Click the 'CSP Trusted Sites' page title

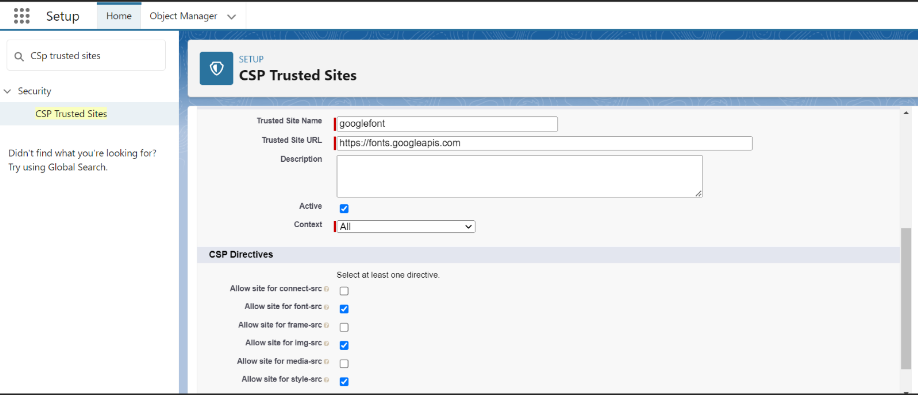[297, 75]
